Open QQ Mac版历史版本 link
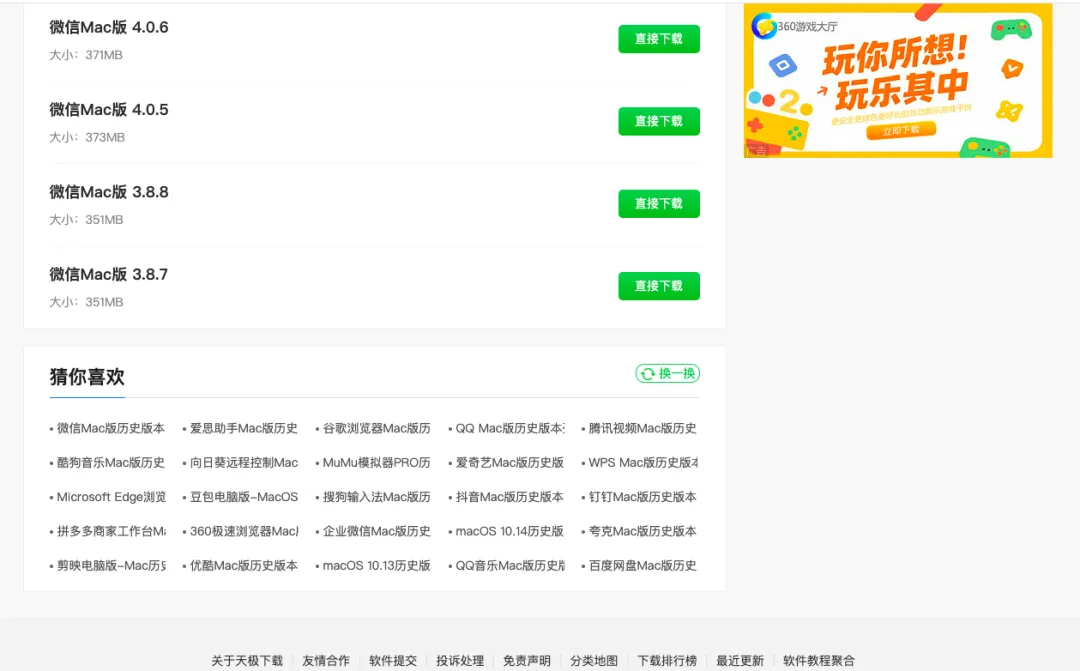 pos(510,429)
